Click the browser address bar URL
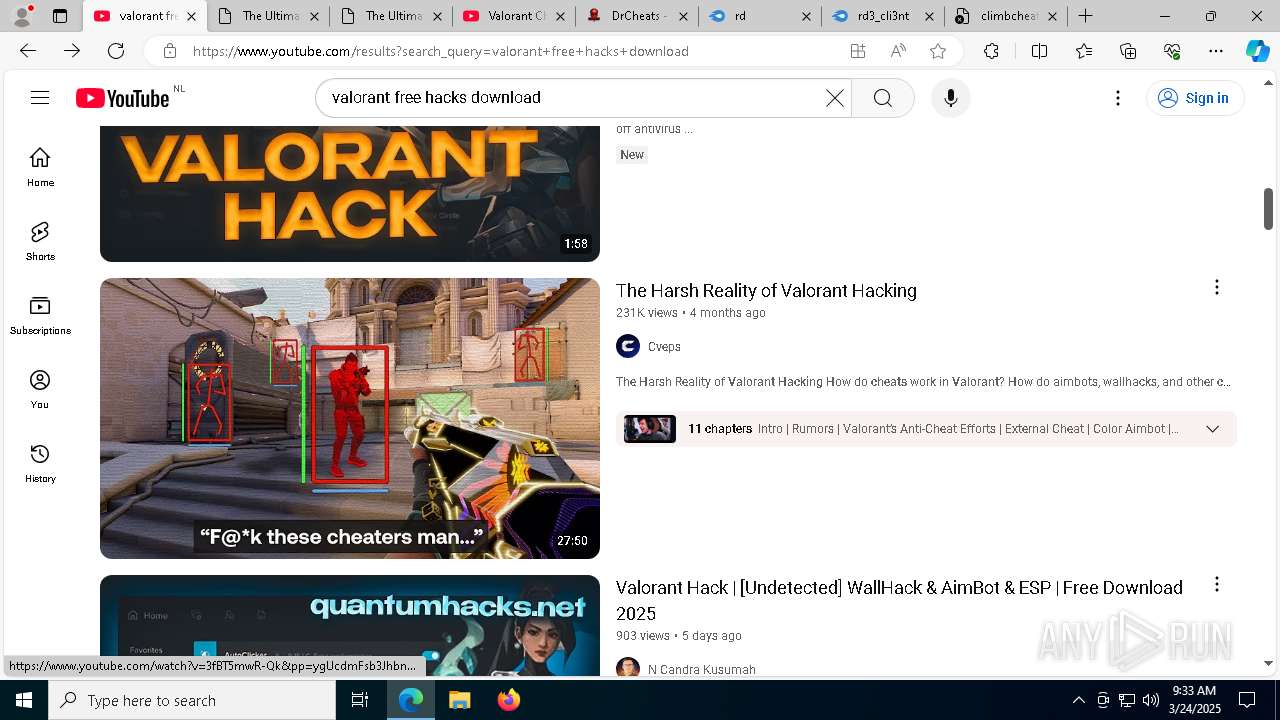The width and height of the screenshot is (1280, 720). pos(441,51)
